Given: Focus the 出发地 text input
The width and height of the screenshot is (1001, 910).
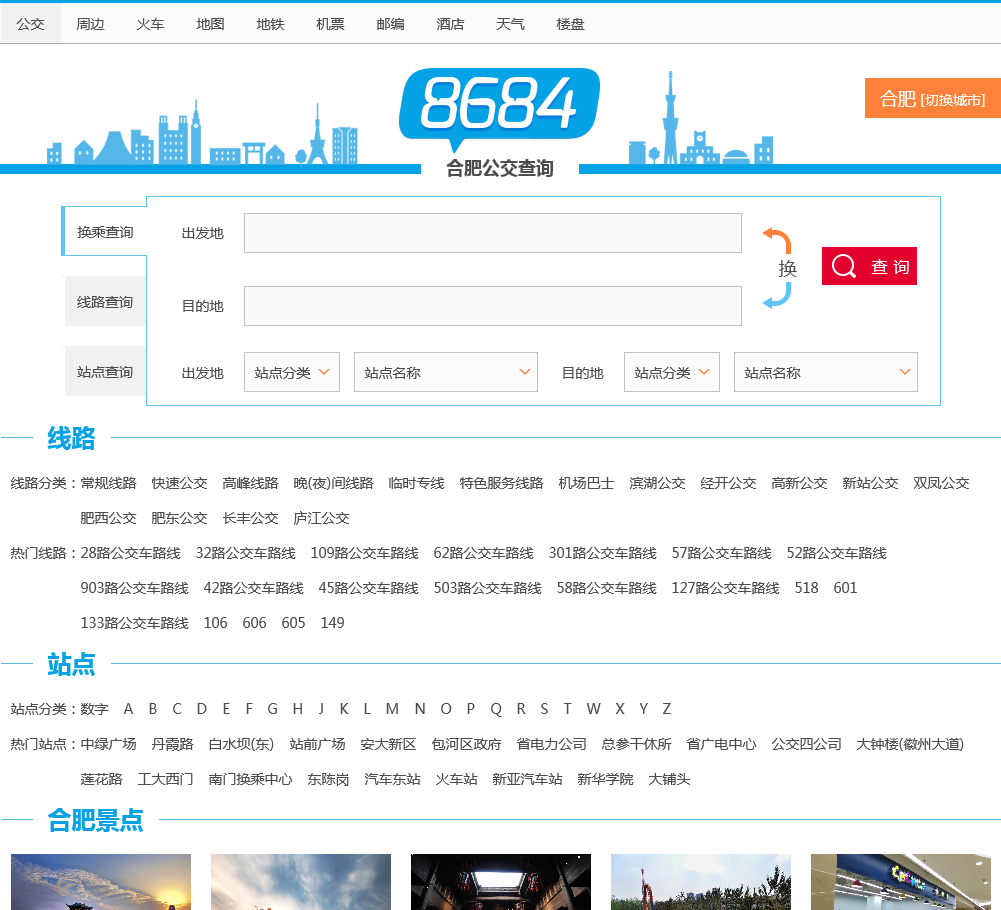Looking at the screenshot, I should (492, 233).
